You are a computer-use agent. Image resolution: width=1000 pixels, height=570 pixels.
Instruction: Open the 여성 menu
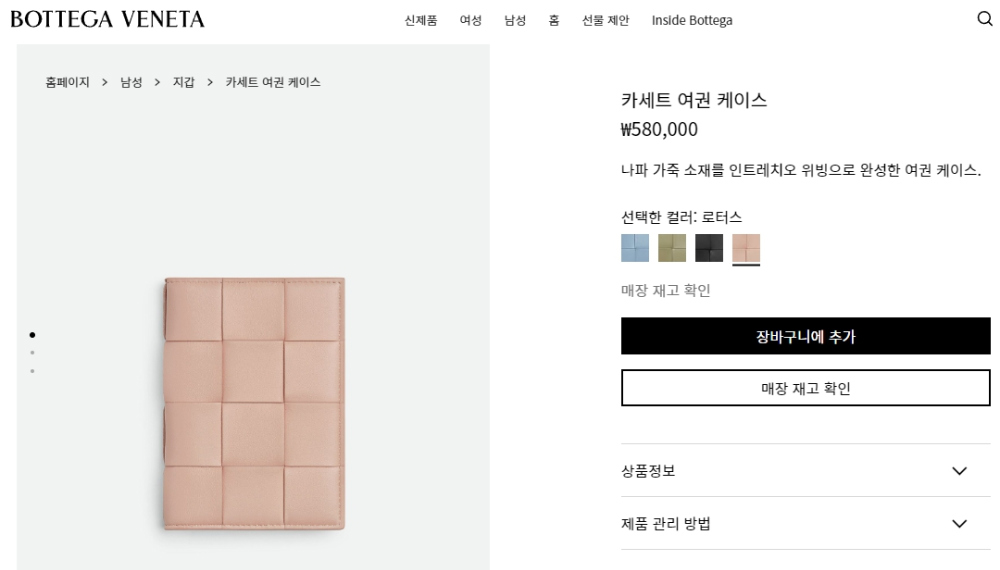pyautogui.click(x=470, y=21)
